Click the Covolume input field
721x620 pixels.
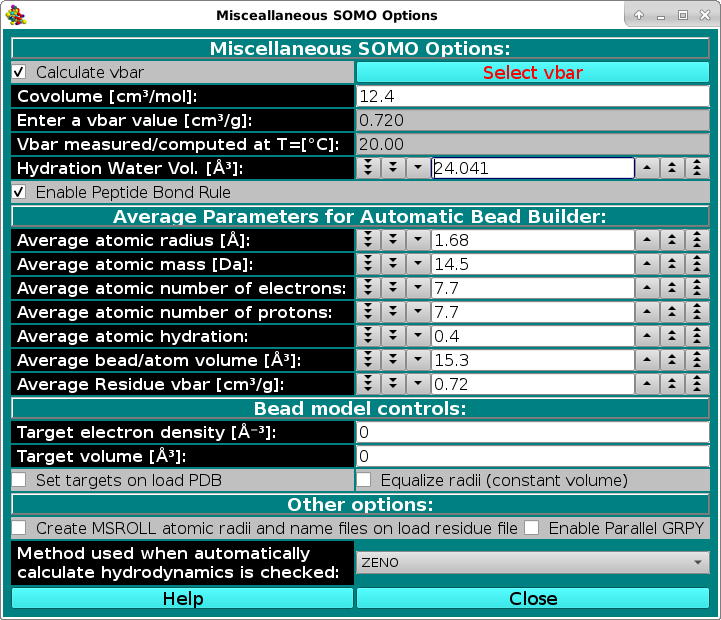click(533, 96)
